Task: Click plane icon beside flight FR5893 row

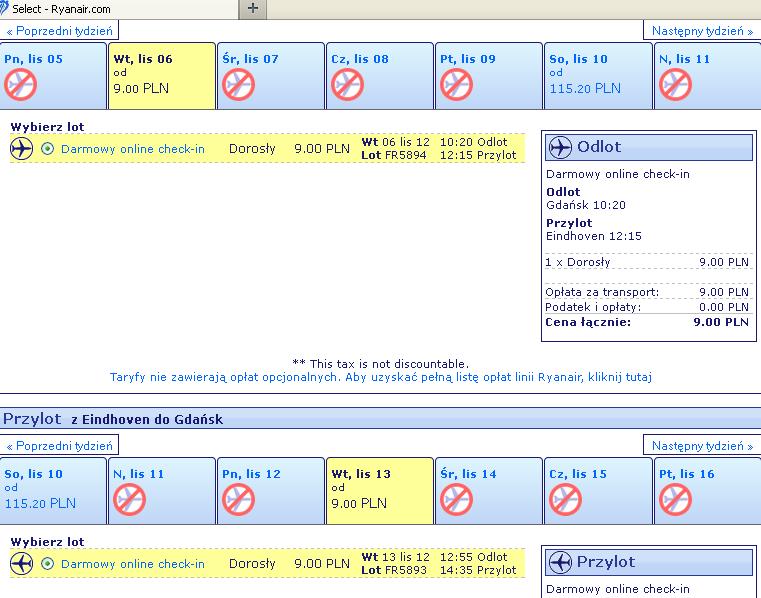Action: (22, 564)
